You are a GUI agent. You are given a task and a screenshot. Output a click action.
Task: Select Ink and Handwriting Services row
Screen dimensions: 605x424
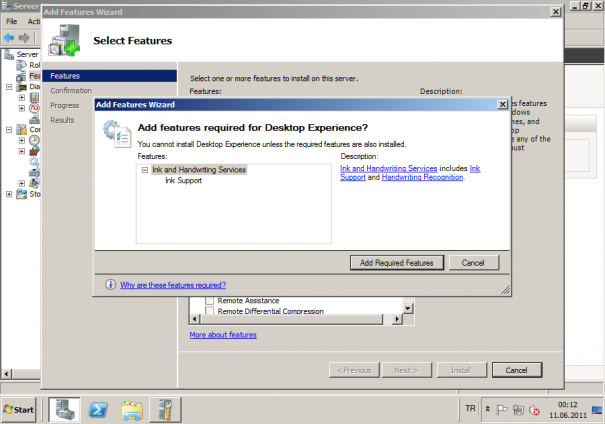pos(199,170)
